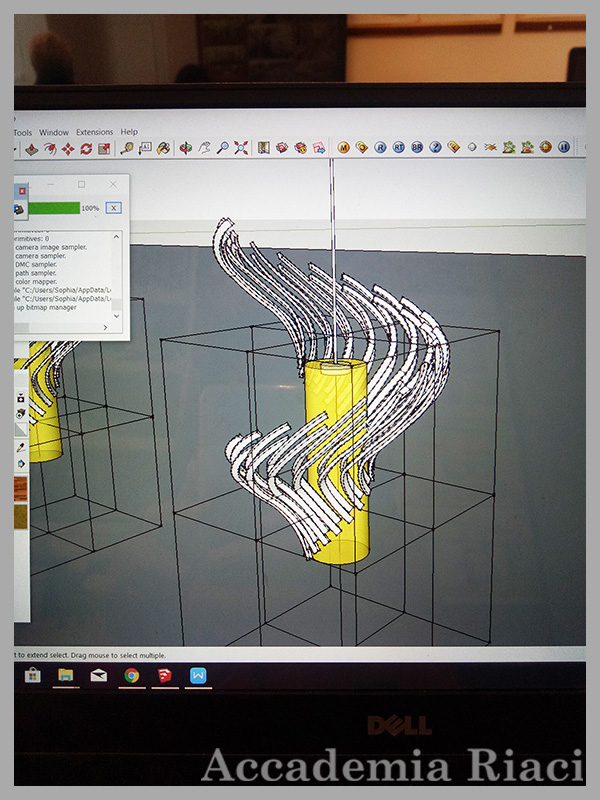The height and width of the screenshot is (800, 600).
Task: Open Google Chrome from taskbar
Action: click(132, 676)
